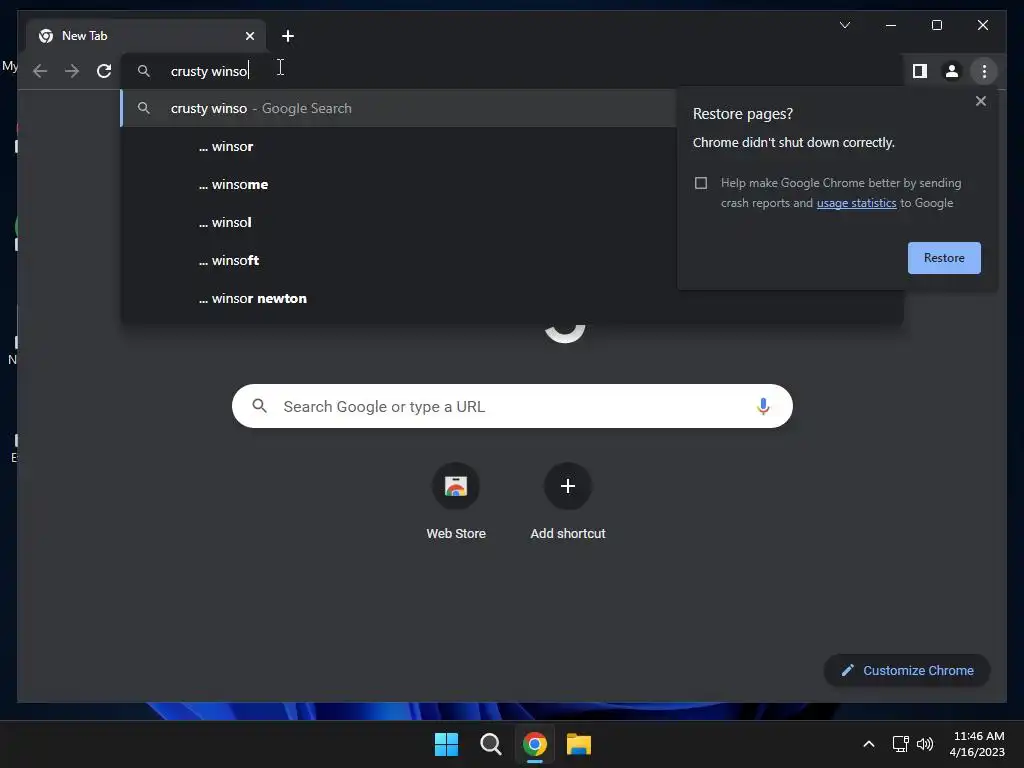Image resolution: width=1024 pixels, height=768 pixels.
Task: Choose the '... winsor newton' suggestion
Action: (x=398, y=298)
